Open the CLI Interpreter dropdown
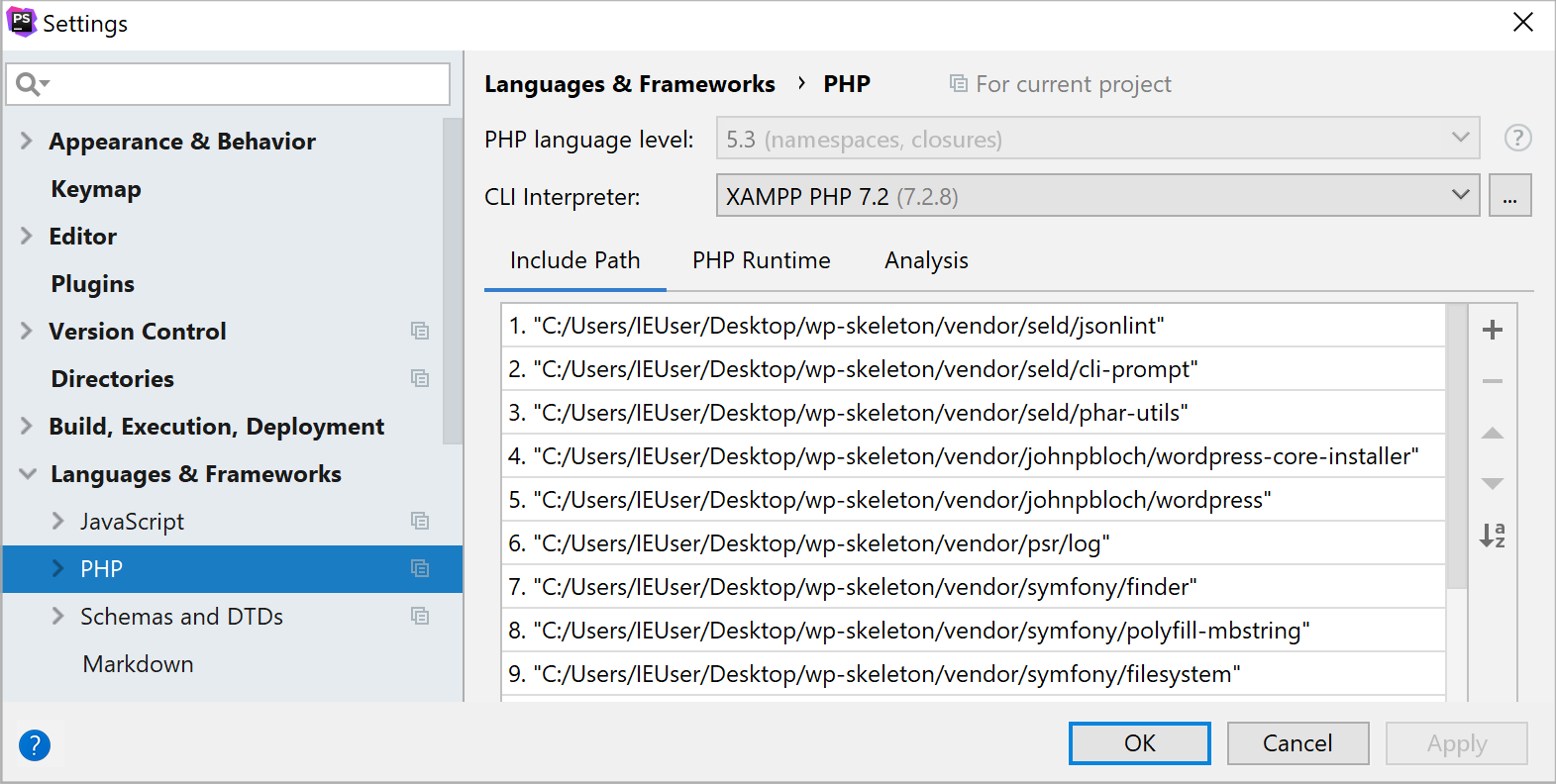This screenshot has width=1556, height=784. pos(1096,196)
